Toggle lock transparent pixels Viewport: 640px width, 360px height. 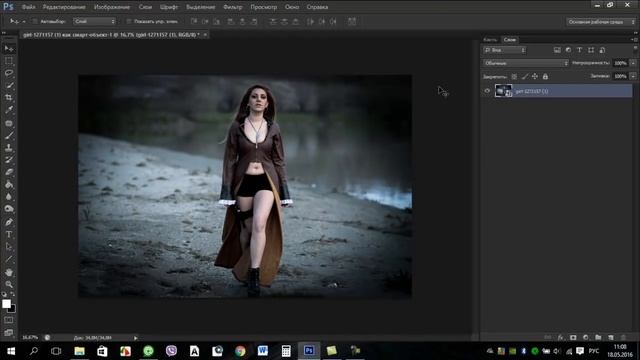(514, 76)
